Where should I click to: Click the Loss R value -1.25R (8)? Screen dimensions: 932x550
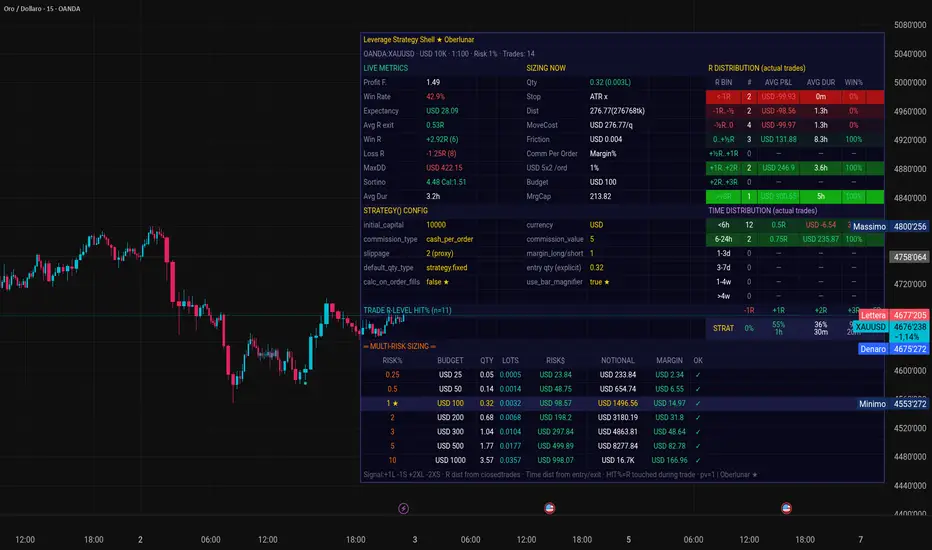[441, 154]
